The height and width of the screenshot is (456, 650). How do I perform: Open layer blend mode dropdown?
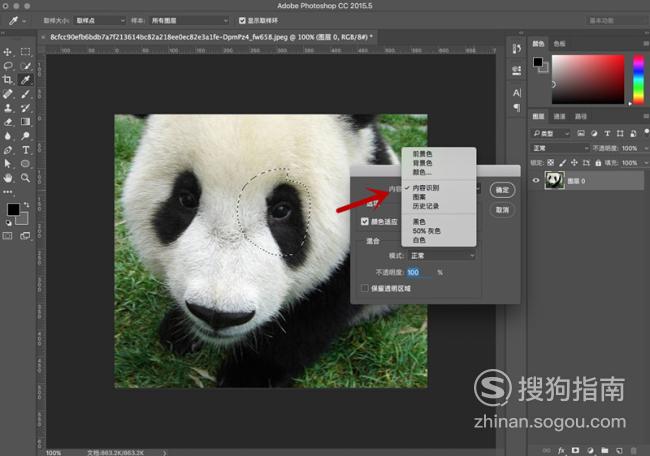(x=560, y=148)
